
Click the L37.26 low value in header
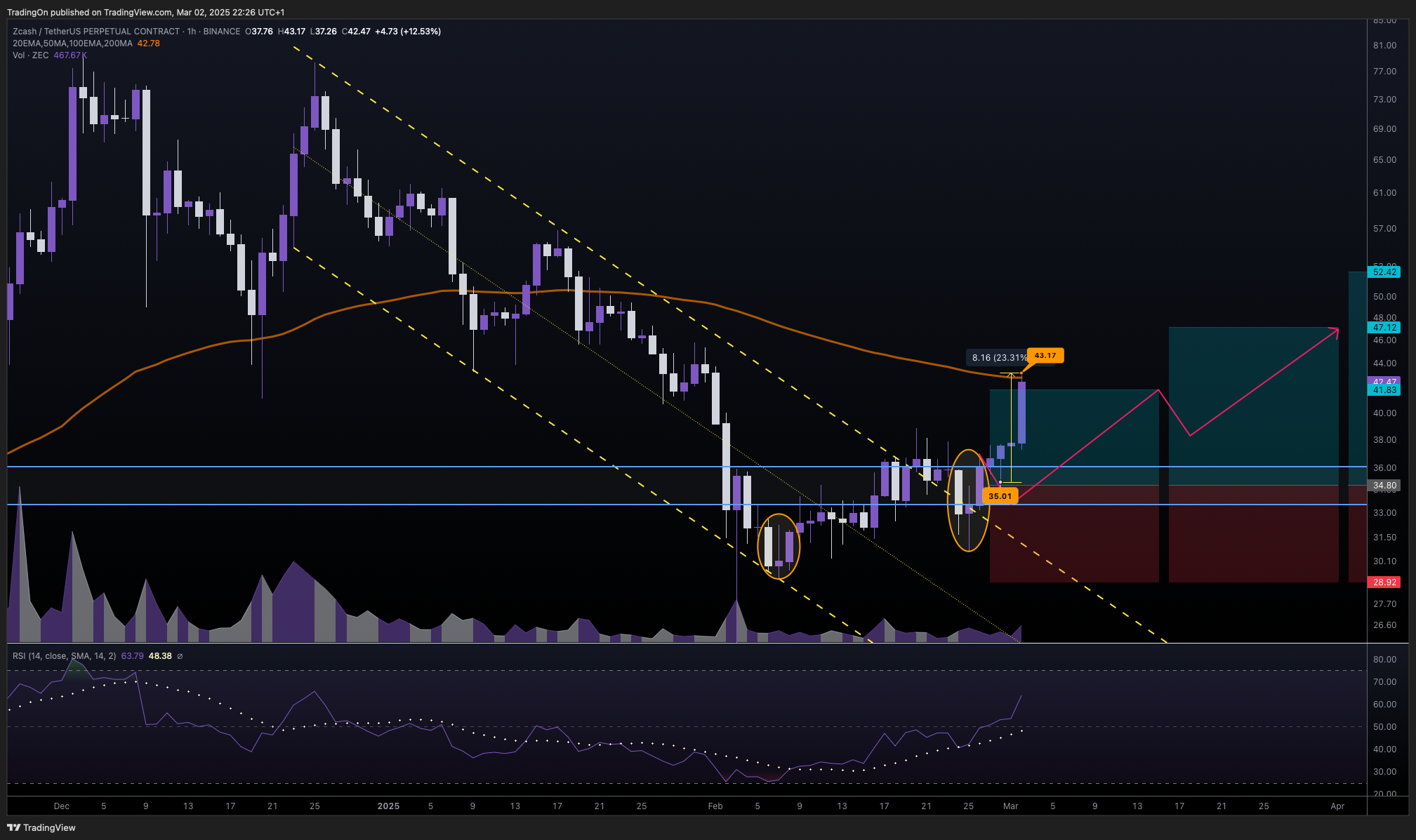coord(324,32)
